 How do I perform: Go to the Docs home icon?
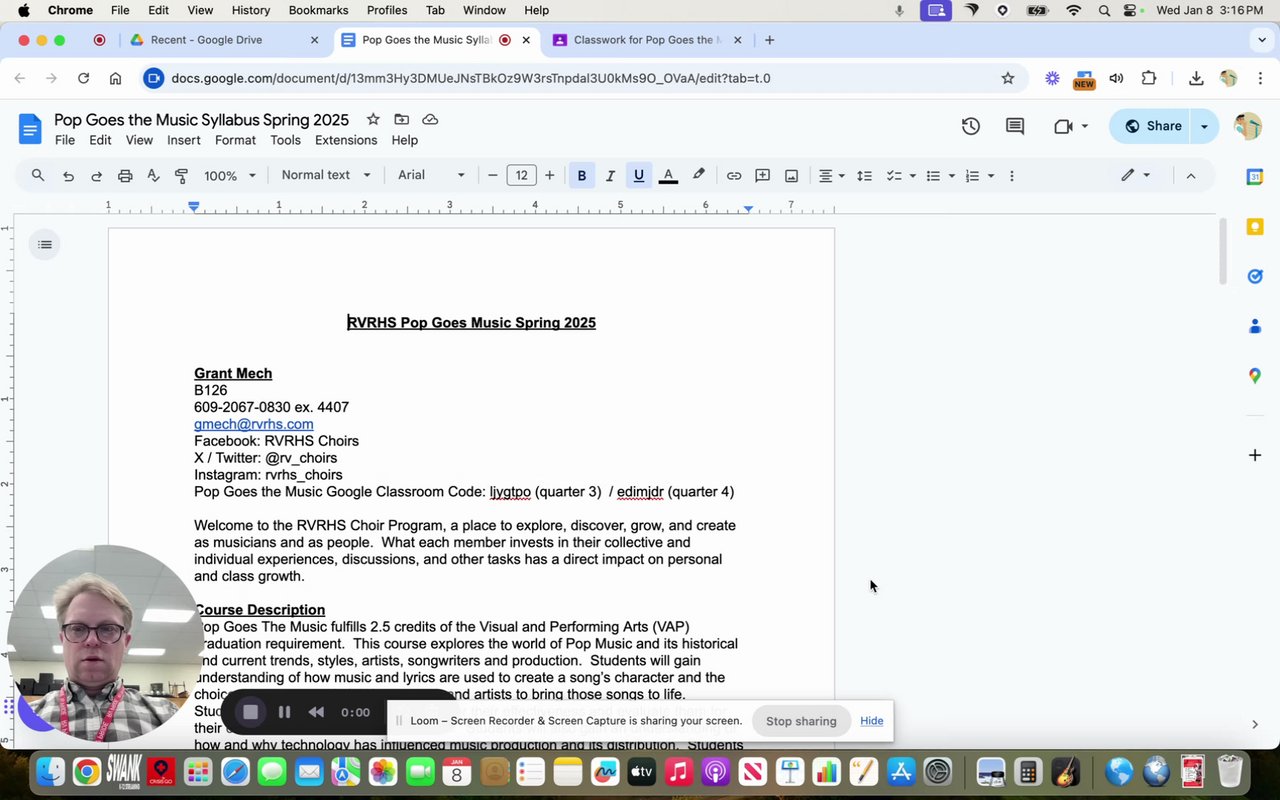(x=30, y=128)
